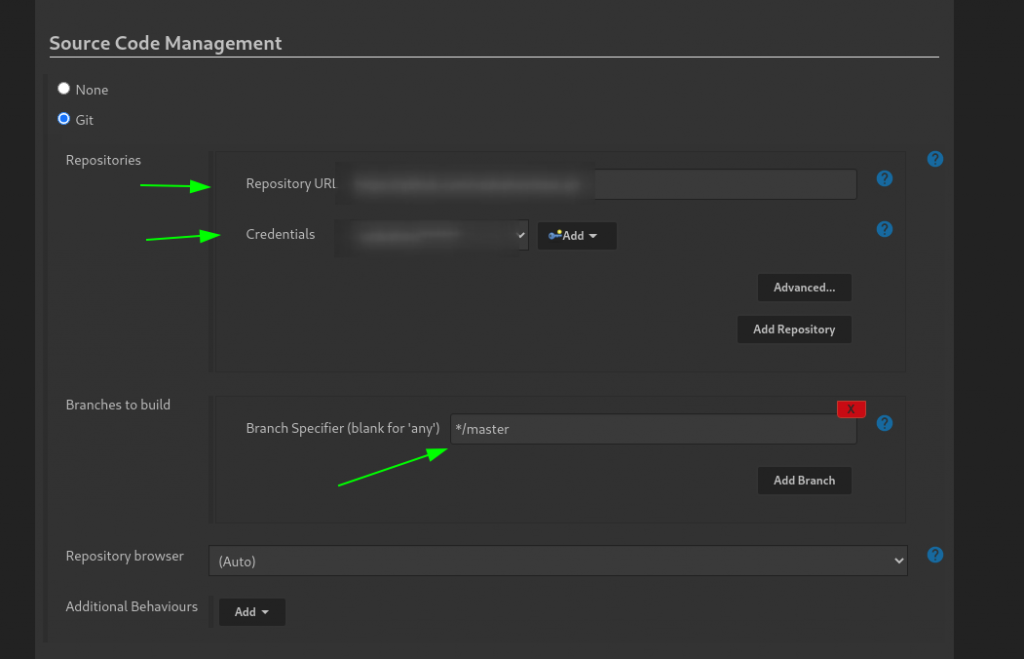Image resolution: width=1024 pixels, height=659 pixels.
Task: Open the Credentials dropdown list
Action: [432, 235]
